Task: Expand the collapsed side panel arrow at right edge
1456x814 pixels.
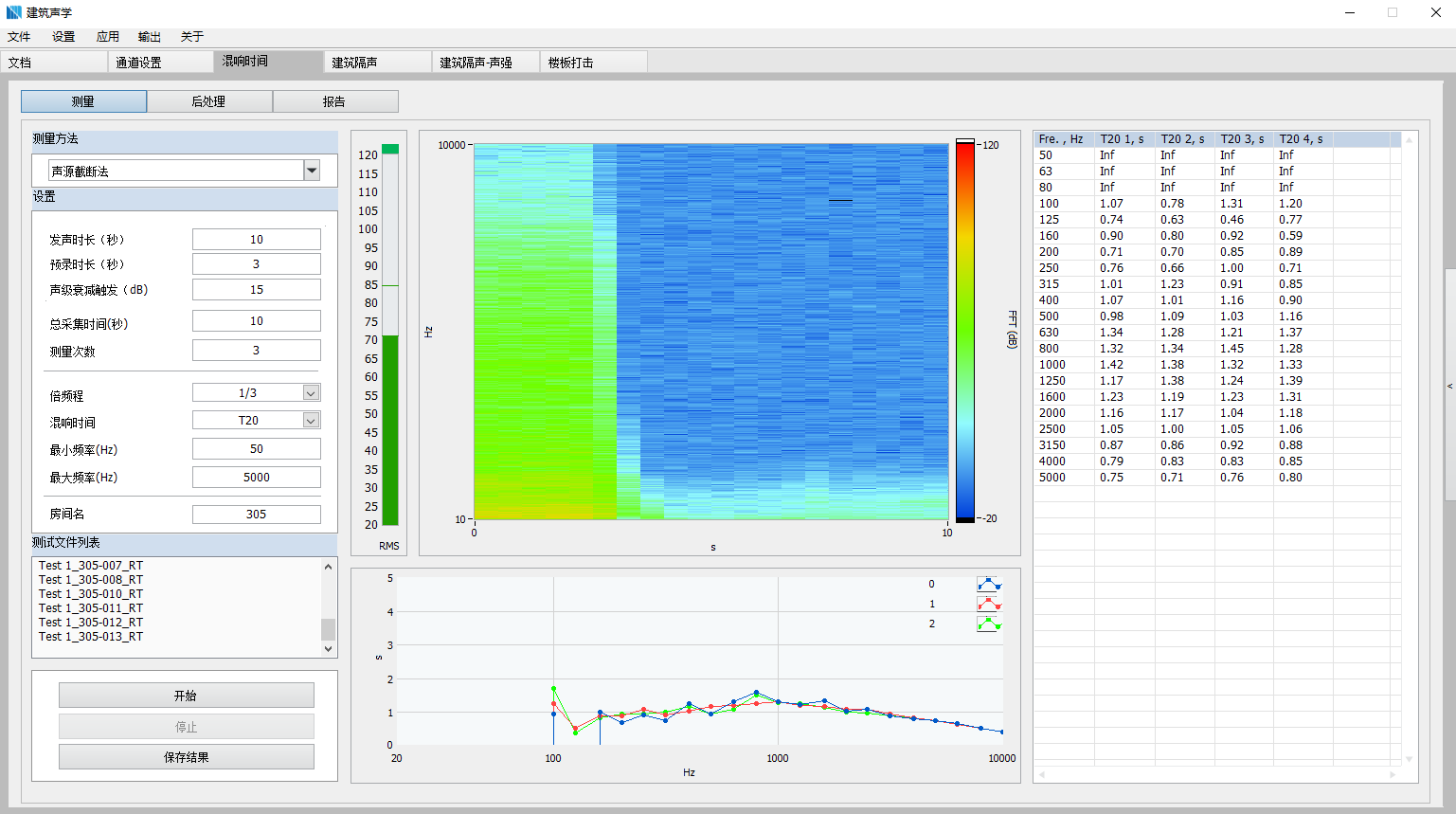Action: (x=1449, y=387)
